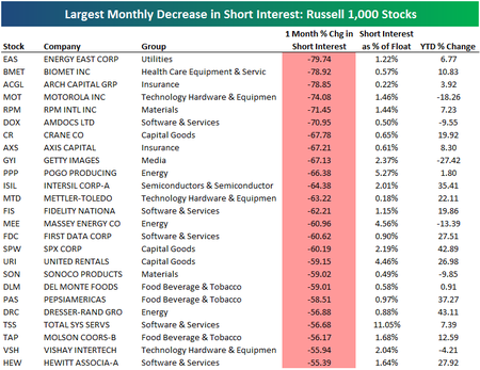Select the Group column header
Viewport: 480px width, 370px height.
pyautogui.click(x=154, y=47)
